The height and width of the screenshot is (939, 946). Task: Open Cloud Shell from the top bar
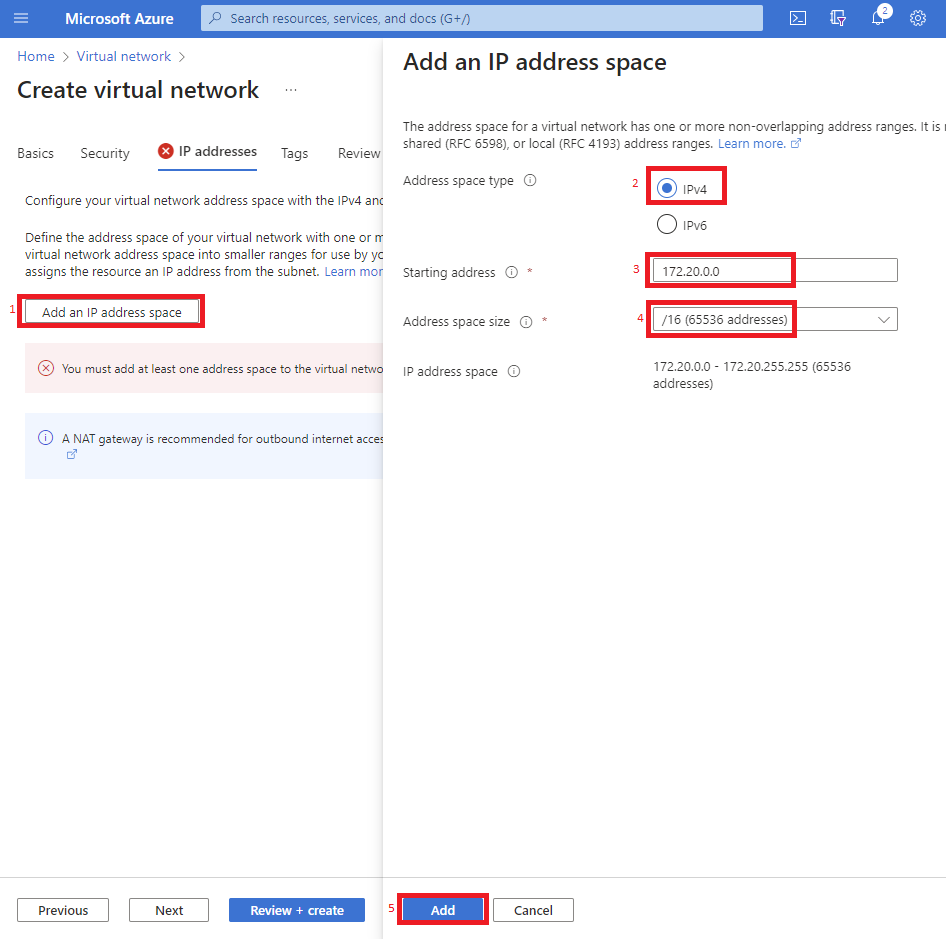(x=797, y=17)
